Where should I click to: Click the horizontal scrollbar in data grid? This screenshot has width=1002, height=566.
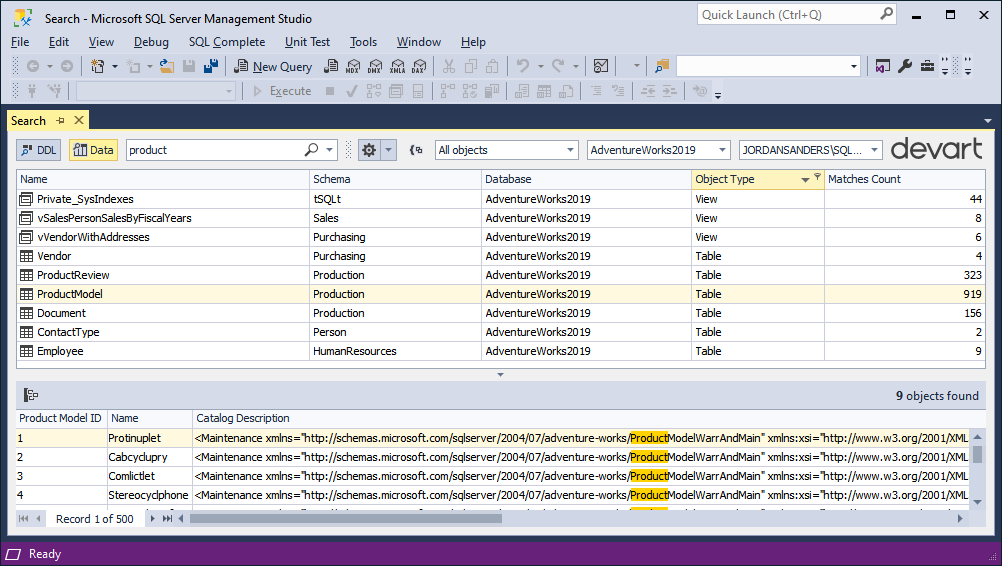pos(346,519)
